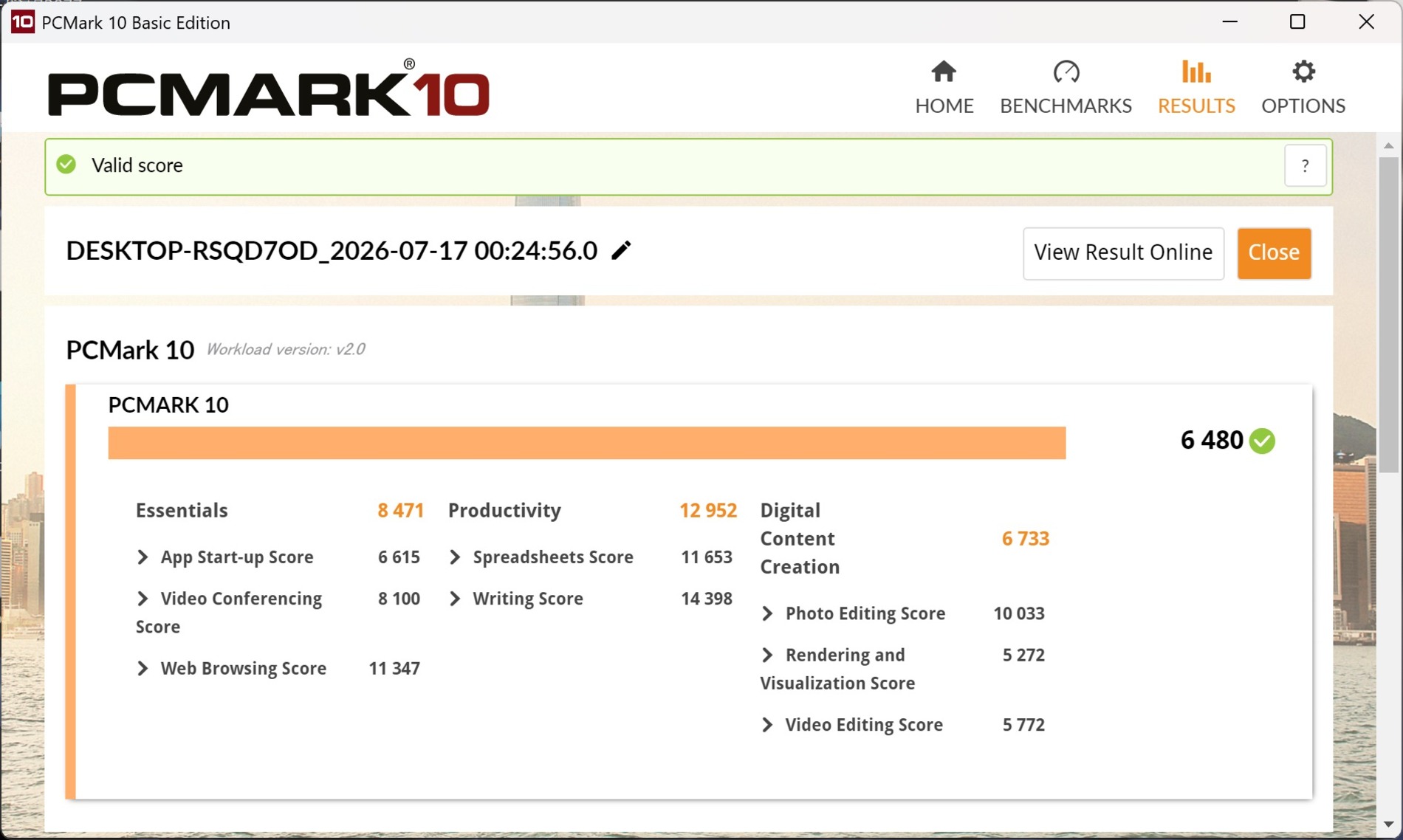Click the overall score 6 480

click(x=1212, y=441)
